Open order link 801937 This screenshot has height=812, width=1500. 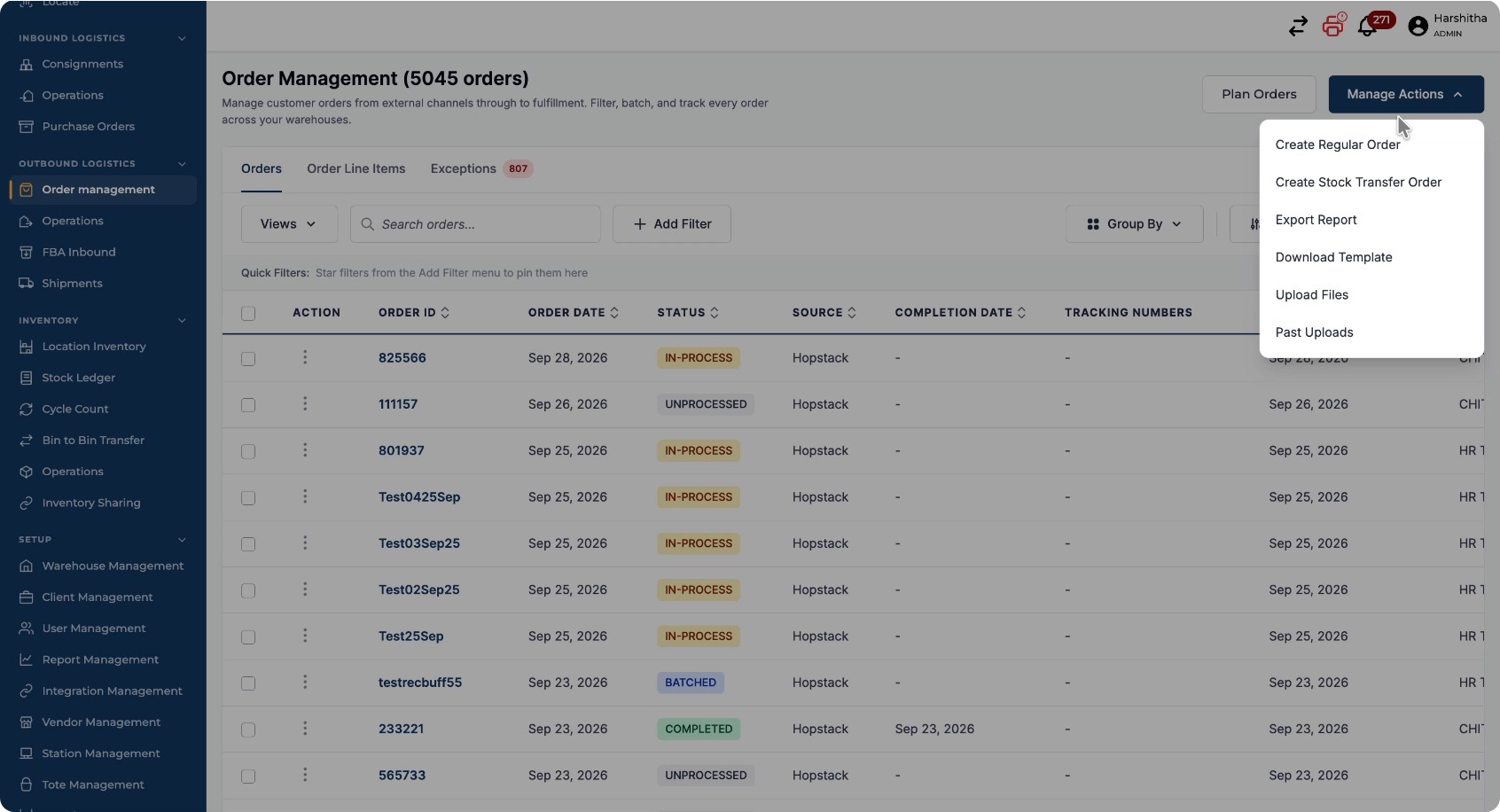(401, 450)
